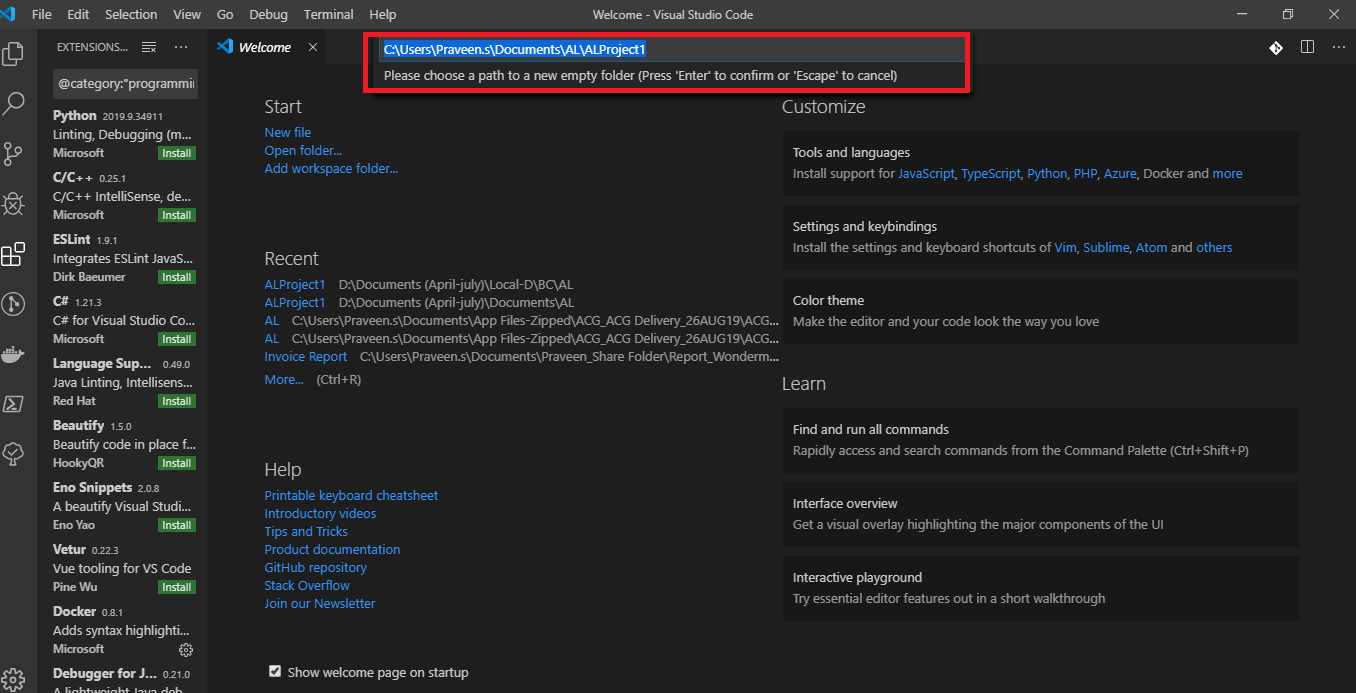This screenshot has height=693, width=1356.
Task: Open Introductory videos link
Action: [320, 513]
